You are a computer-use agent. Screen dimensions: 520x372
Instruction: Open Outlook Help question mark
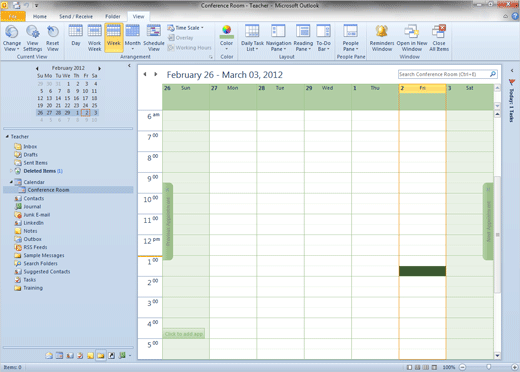[515, 16]
